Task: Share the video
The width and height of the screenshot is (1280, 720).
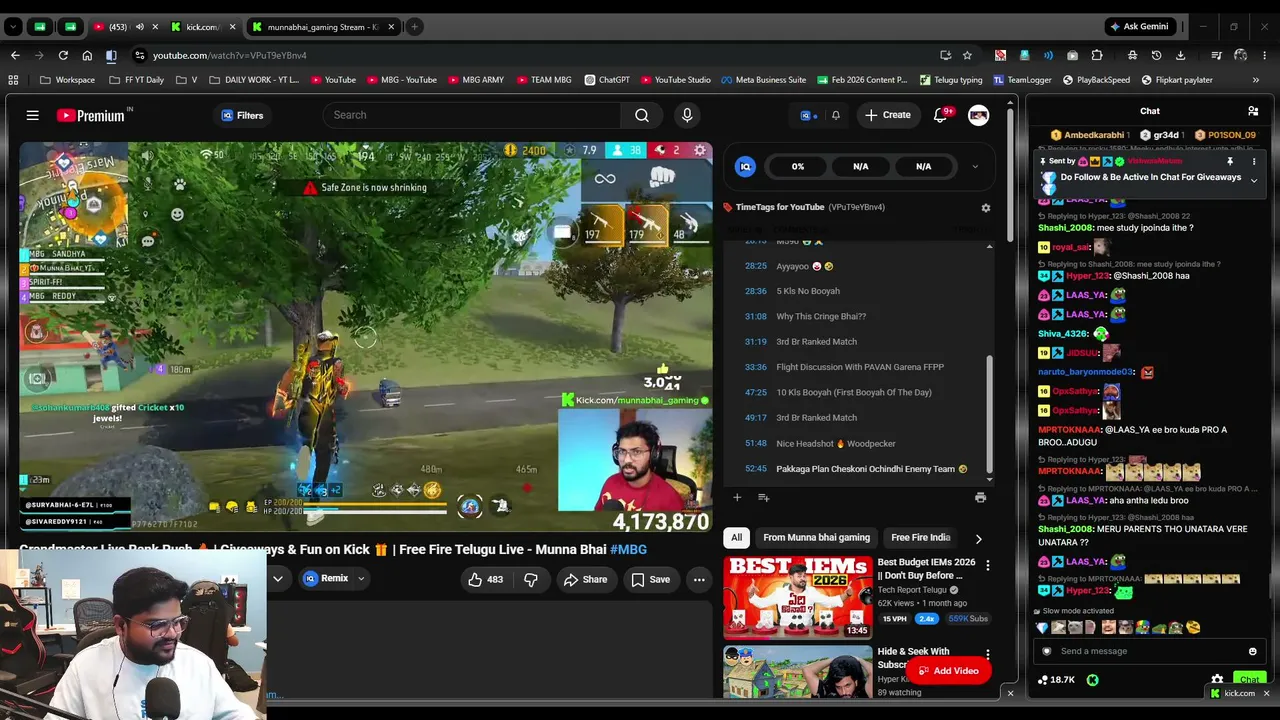Action: pyautogui.click(x=585, y=579)
